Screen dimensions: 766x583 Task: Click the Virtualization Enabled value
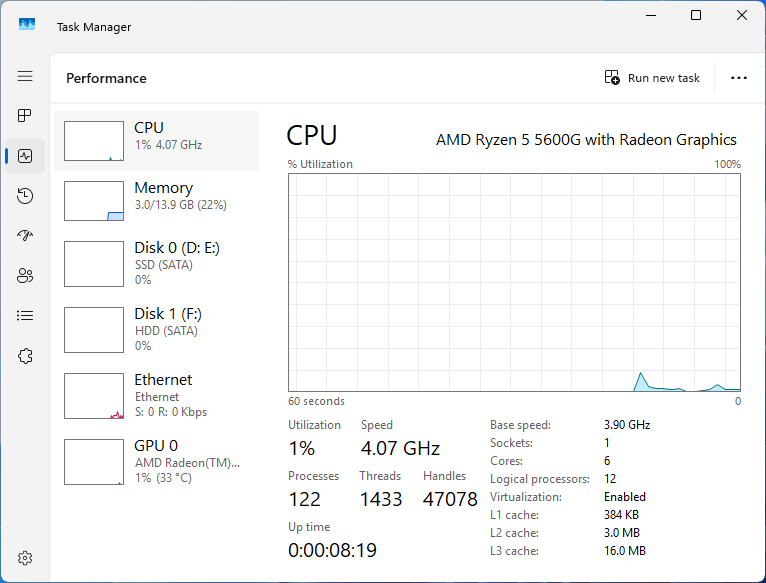(625, 497)
